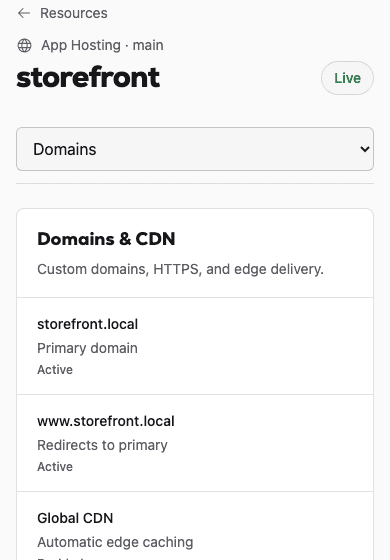This screenshot has width=390, height=560.
Task: Select the www.storefront.local domain name
Action: (x=106, y=421)
